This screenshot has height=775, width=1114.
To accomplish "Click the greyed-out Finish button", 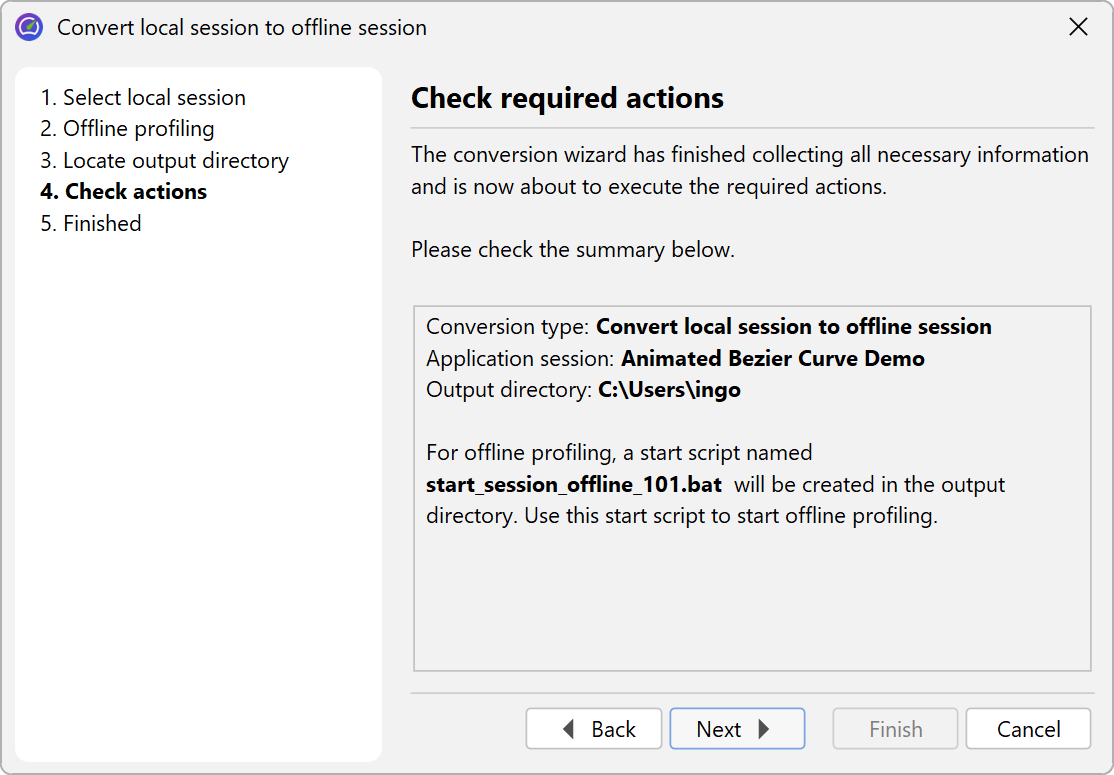I will 895,729.
